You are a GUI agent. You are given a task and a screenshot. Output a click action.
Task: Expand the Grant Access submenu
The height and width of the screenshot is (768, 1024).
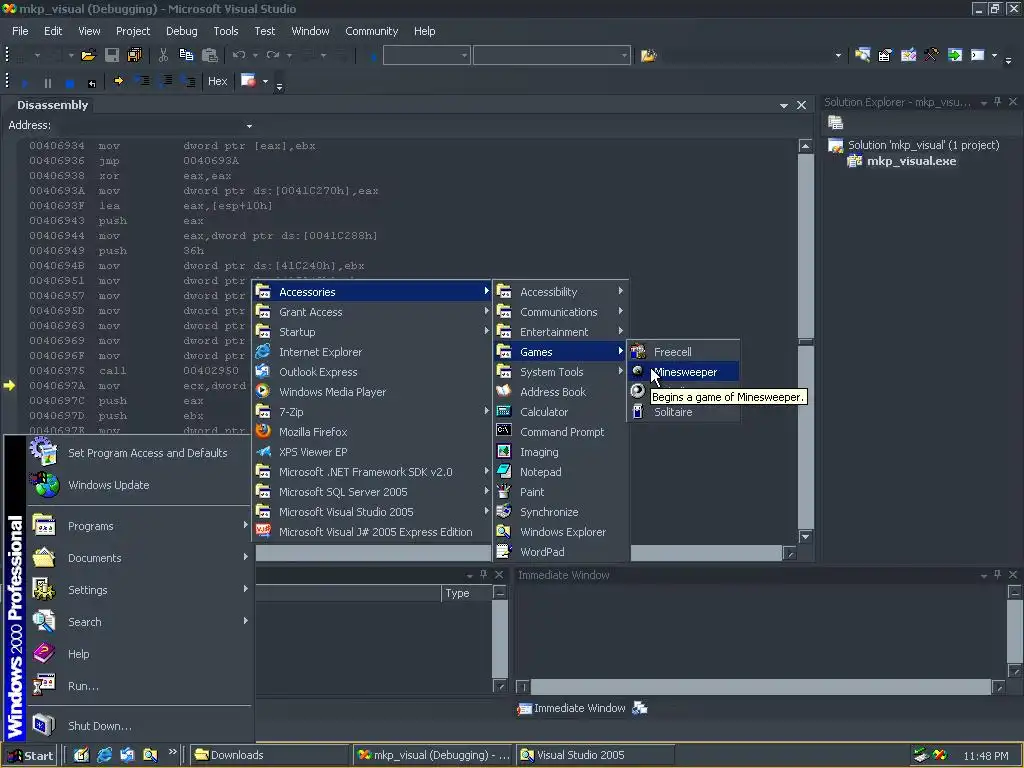click(x=372, y=312)
